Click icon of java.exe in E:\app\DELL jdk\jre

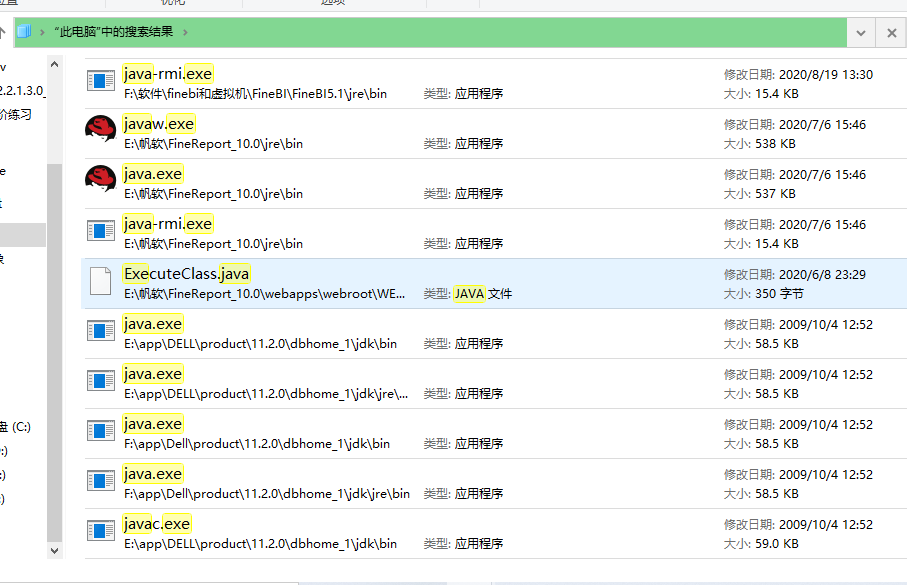point(101,380)
